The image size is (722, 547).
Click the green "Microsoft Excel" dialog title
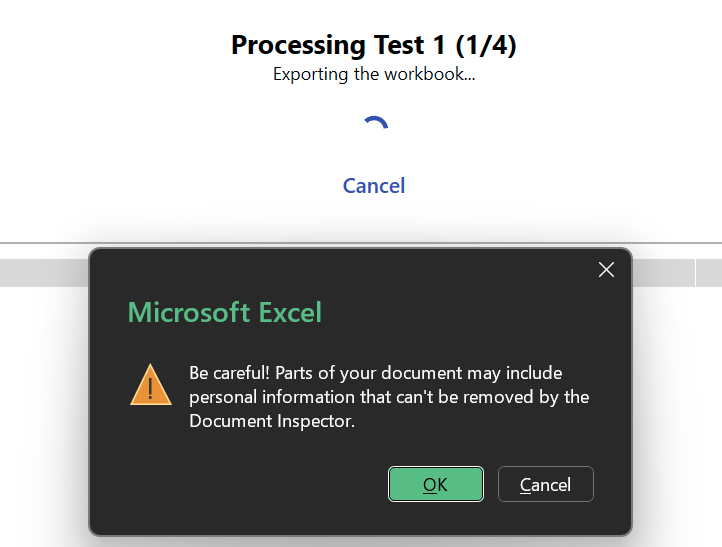coord(225,312)
